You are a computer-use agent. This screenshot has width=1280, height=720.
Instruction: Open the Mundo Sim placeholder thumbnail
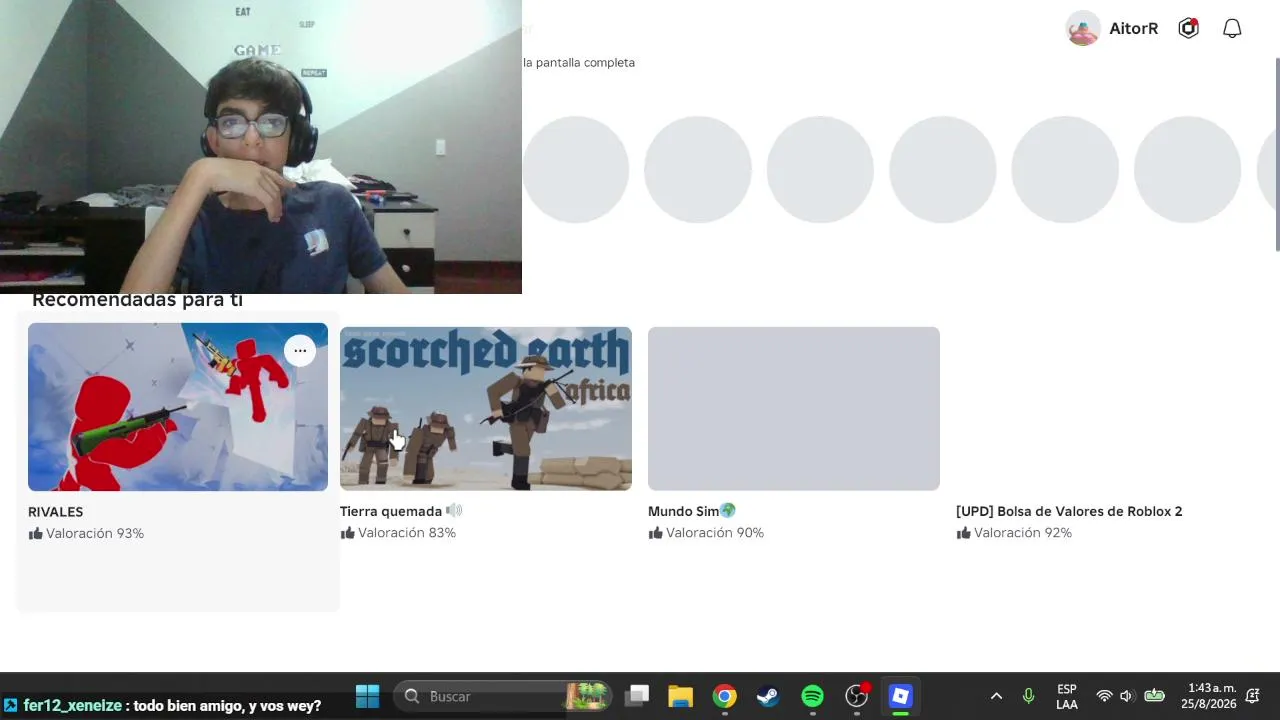click(794, 409)
